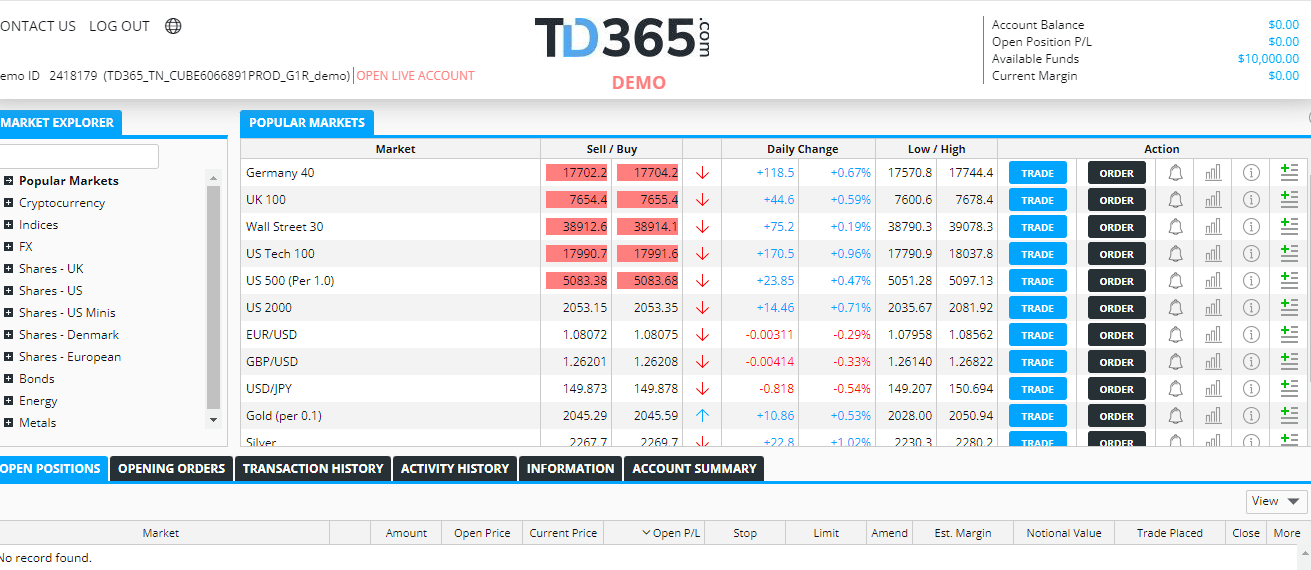Click the Market Explorer scroll down arrow
Image resolution: width=1311 pixels, height=570 pixels.
coord(212,421)
